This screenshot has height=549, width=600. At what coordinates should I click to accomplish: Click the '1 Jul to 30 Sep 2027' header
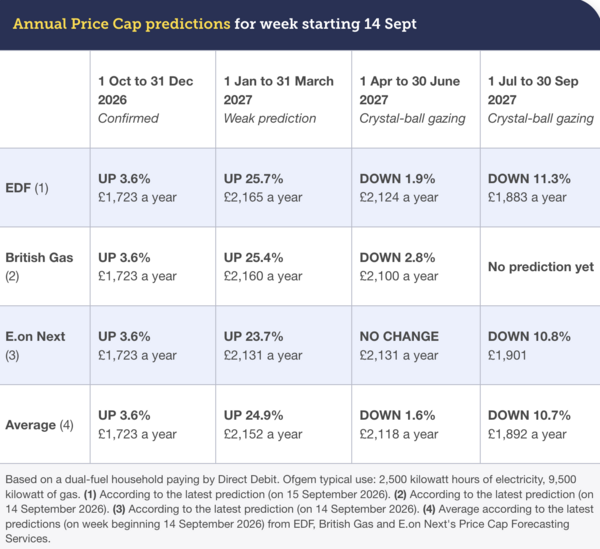tap(540, 99)
